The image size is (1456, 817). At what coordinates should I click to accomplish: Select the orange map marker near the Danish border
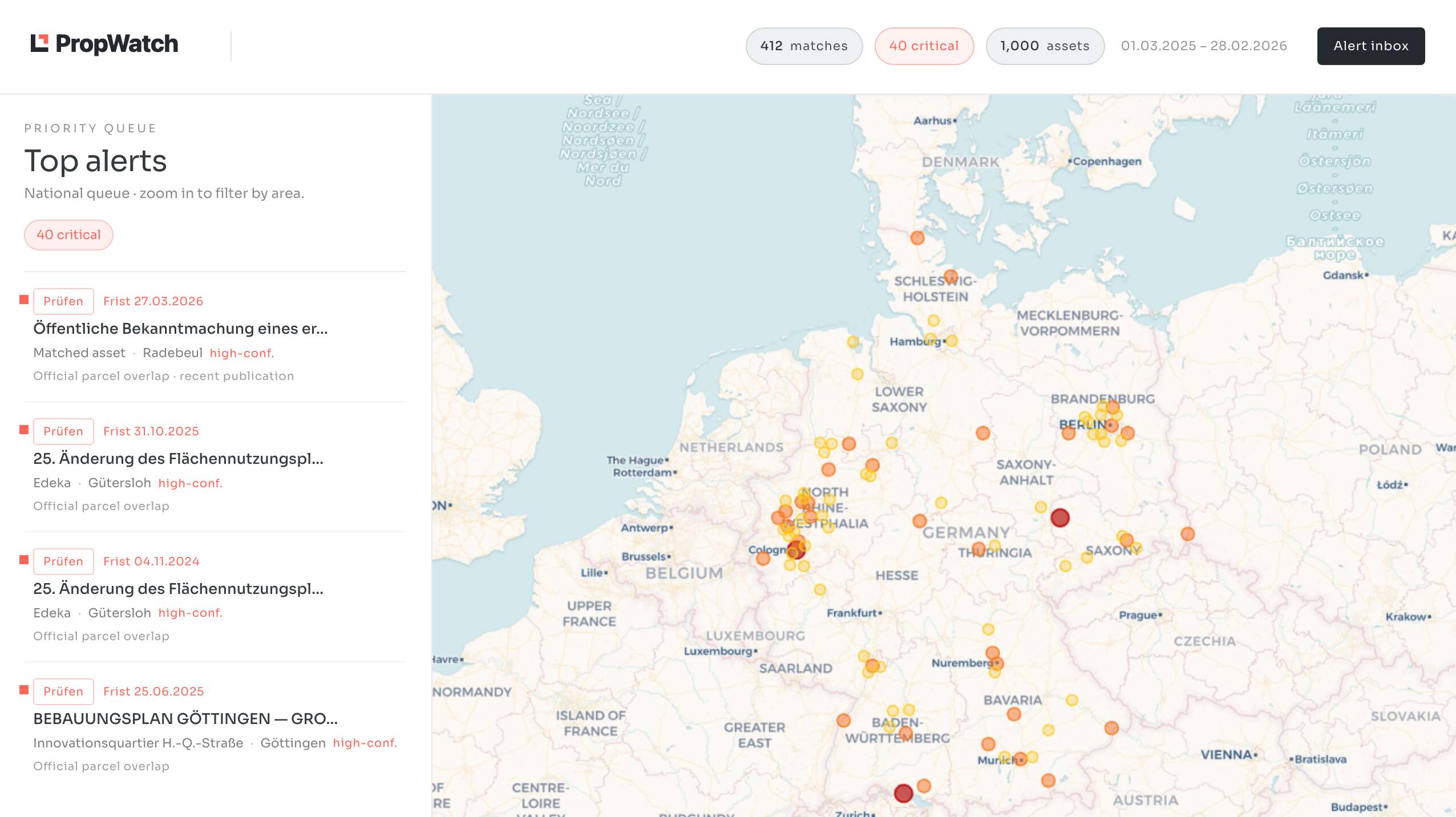click(x=917, y=238)
